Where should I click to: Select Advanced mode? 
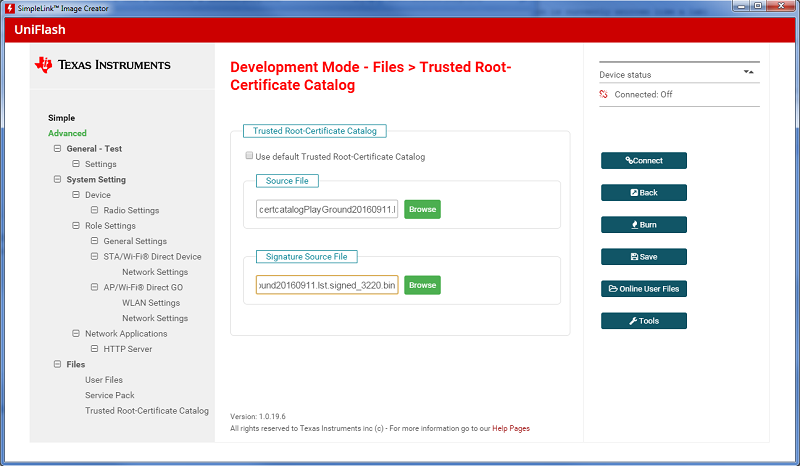[x=67, y=133]
